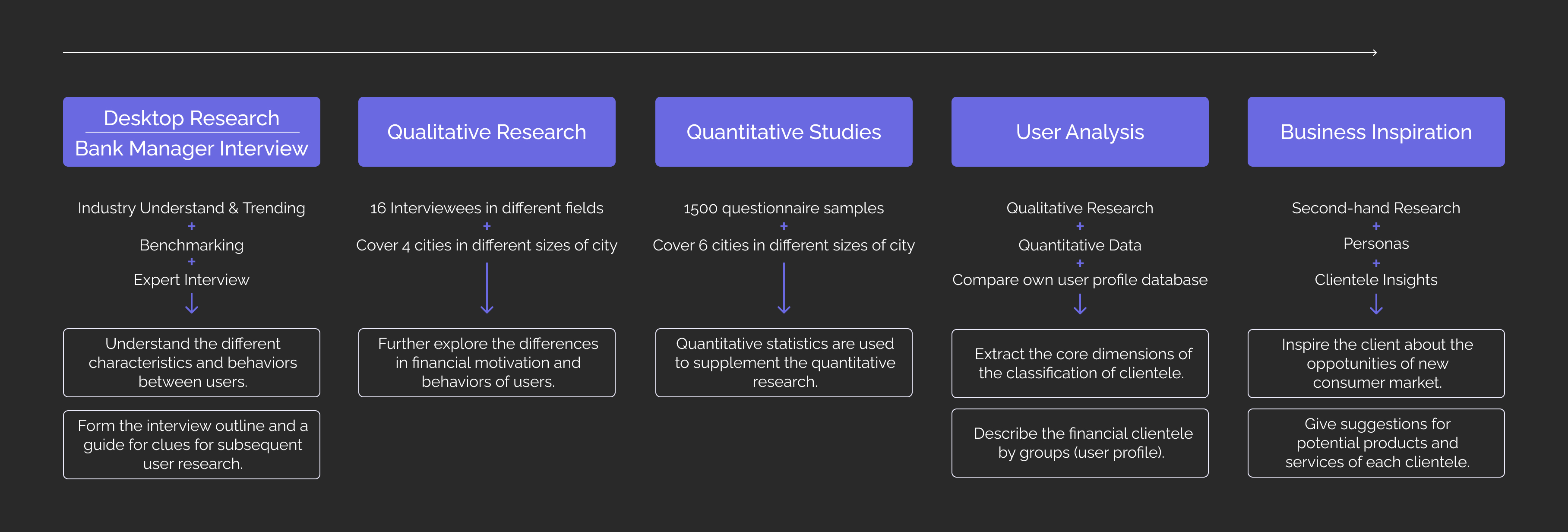Screen dimensions: 1568x532
Task: Click the Desktop Research Bank Manager Interview box
Action: (191, 131)
